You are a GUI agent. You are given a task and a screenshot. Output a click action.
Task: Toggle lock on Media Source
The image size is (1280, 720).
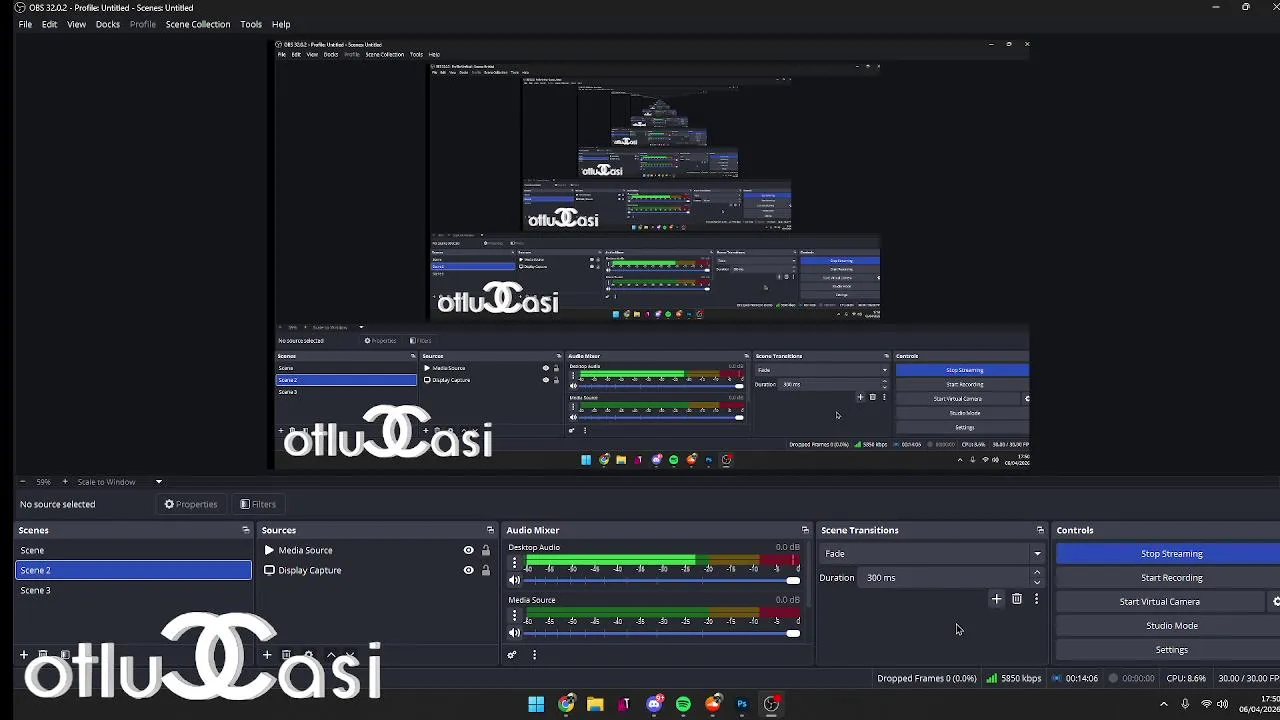pos(486,550)
